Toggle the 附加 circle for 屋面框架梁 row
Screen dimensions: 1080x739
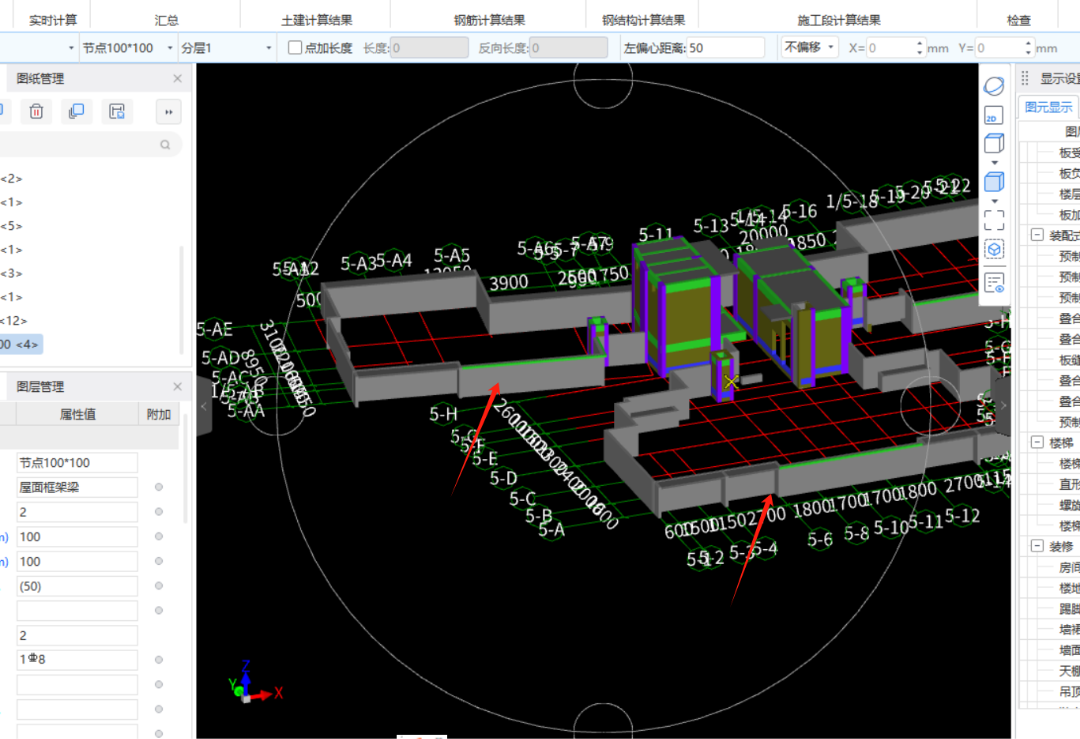coord(159,487)
